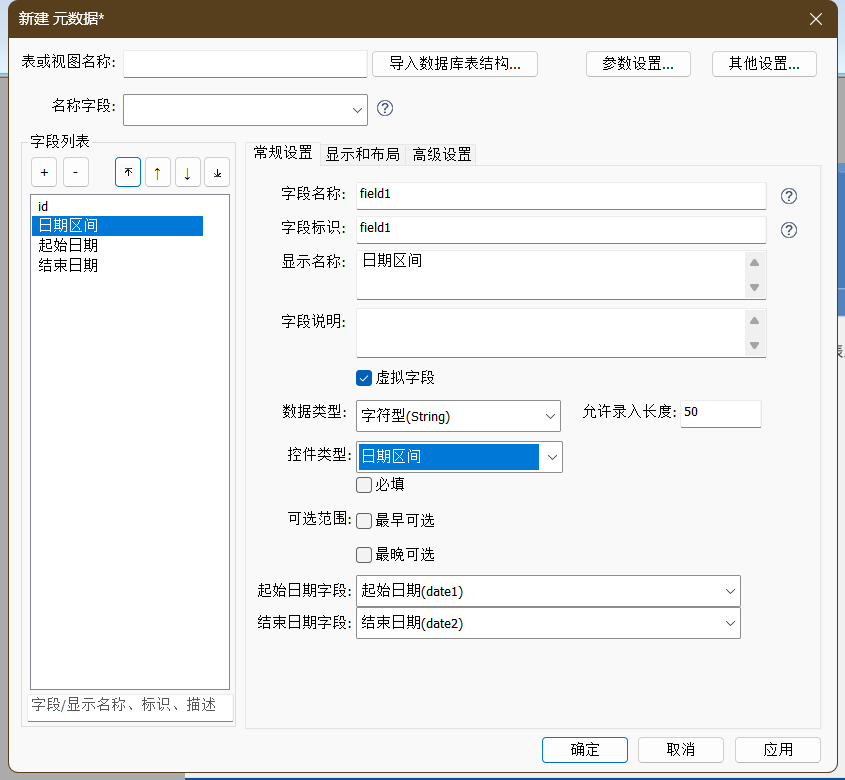The height and width of the screenshot is (780, 845).
Task: Tick the 最早可选 checkbox
Action: point(365,521)
